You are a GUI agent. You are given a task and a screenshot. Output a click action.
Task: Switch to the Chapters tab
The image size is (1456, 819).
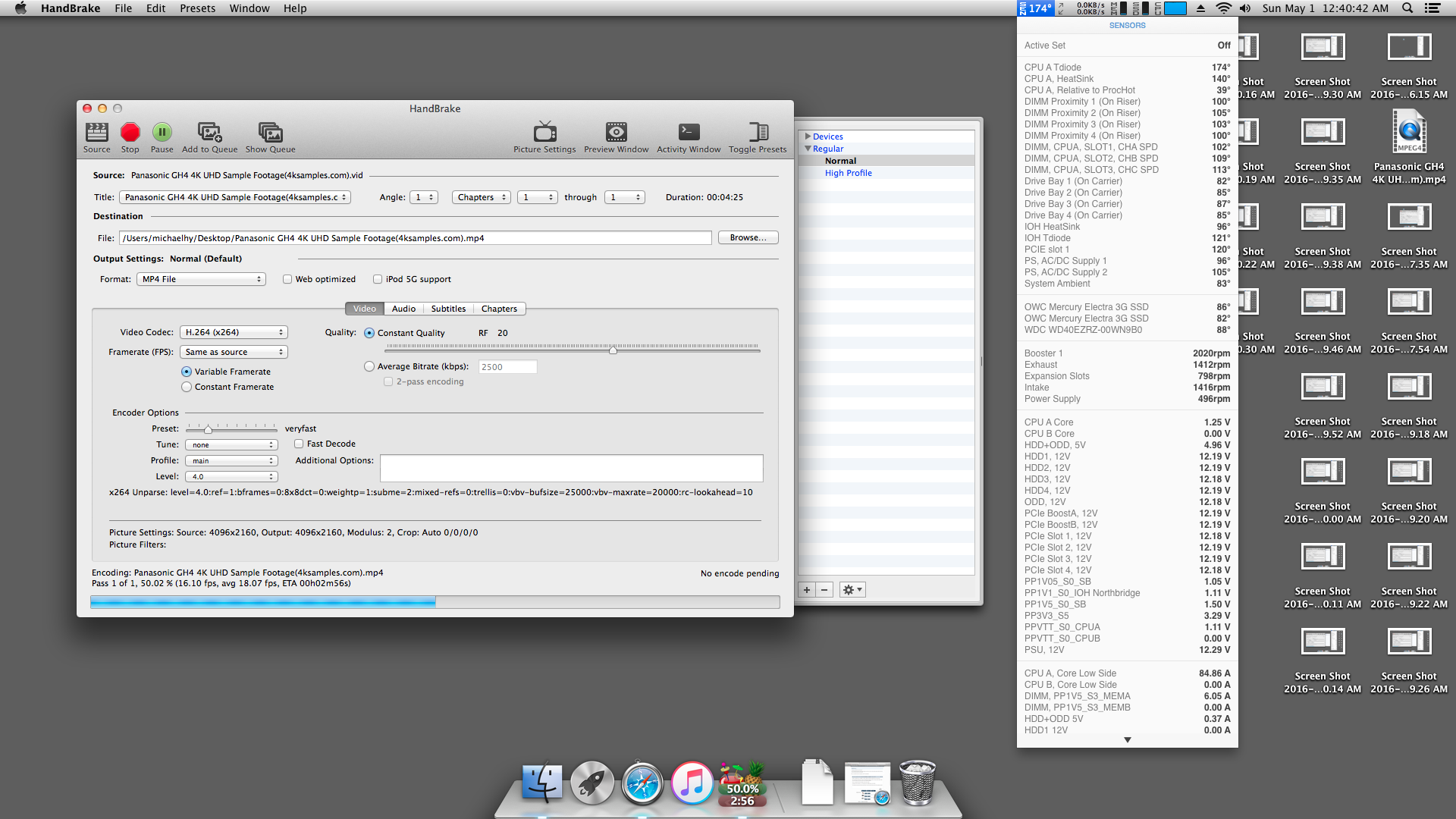(499, 309)
